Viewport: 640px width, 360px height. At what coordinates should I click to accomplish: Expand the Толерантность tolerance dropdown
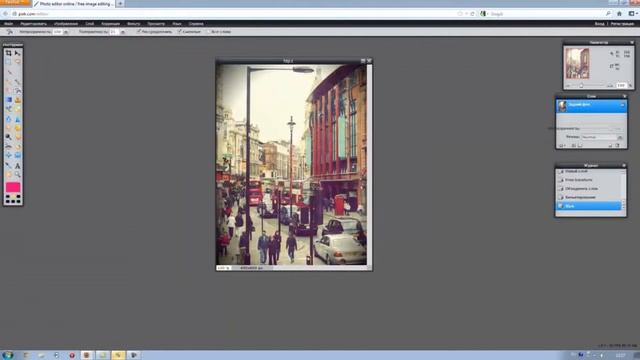pos(123,32)
